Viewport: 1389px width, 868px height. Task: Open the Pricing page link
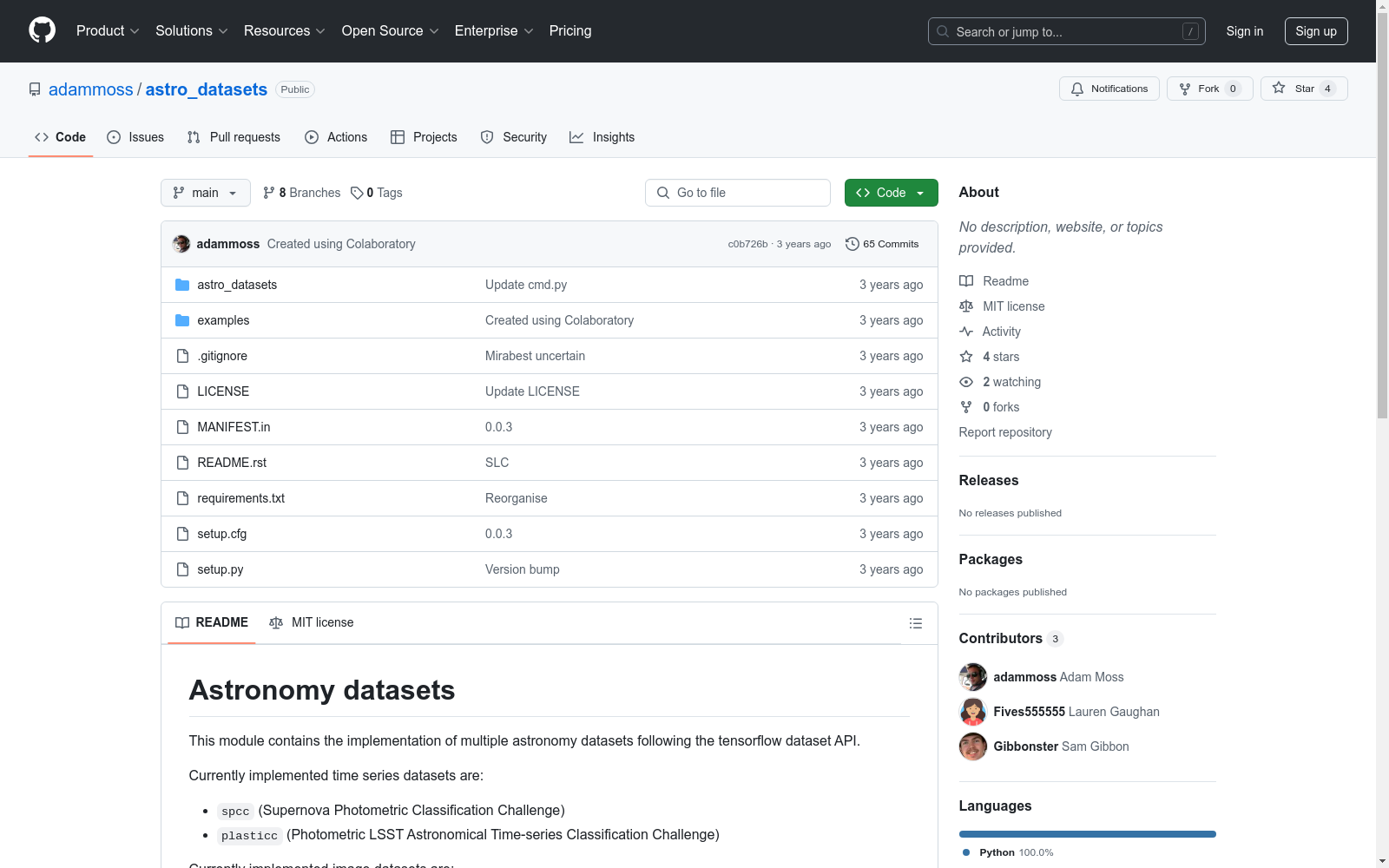[x=570, y=31]
